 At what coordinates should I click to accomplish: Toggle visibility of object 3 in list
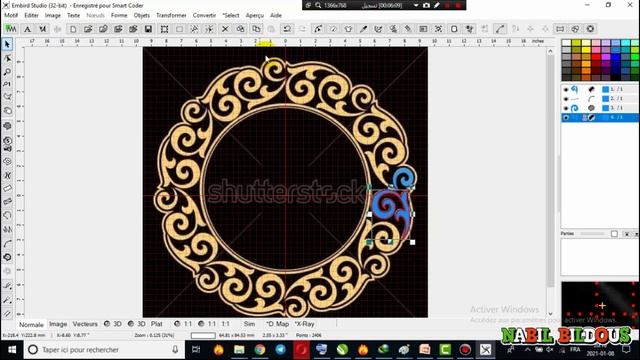[566, 108]
